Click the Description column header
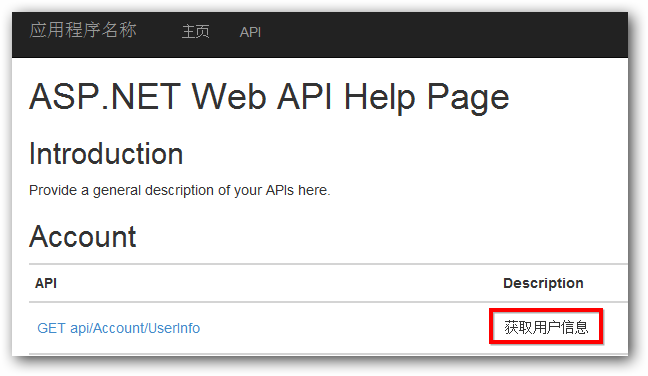Screen dimensions: 648x376 pos(543,283)
